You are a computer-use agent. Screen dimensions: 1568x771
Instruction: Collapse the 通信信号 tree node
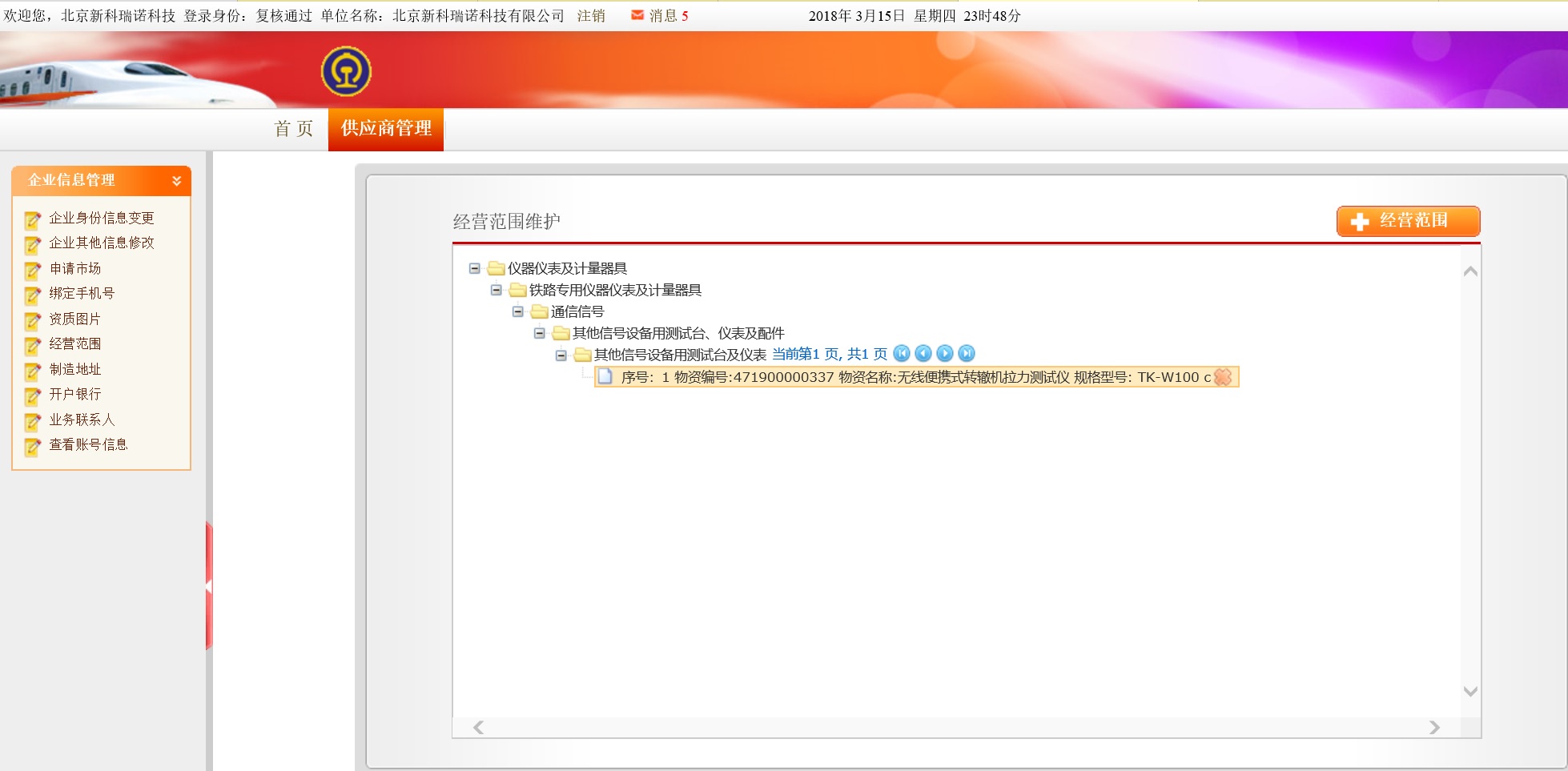518,311
